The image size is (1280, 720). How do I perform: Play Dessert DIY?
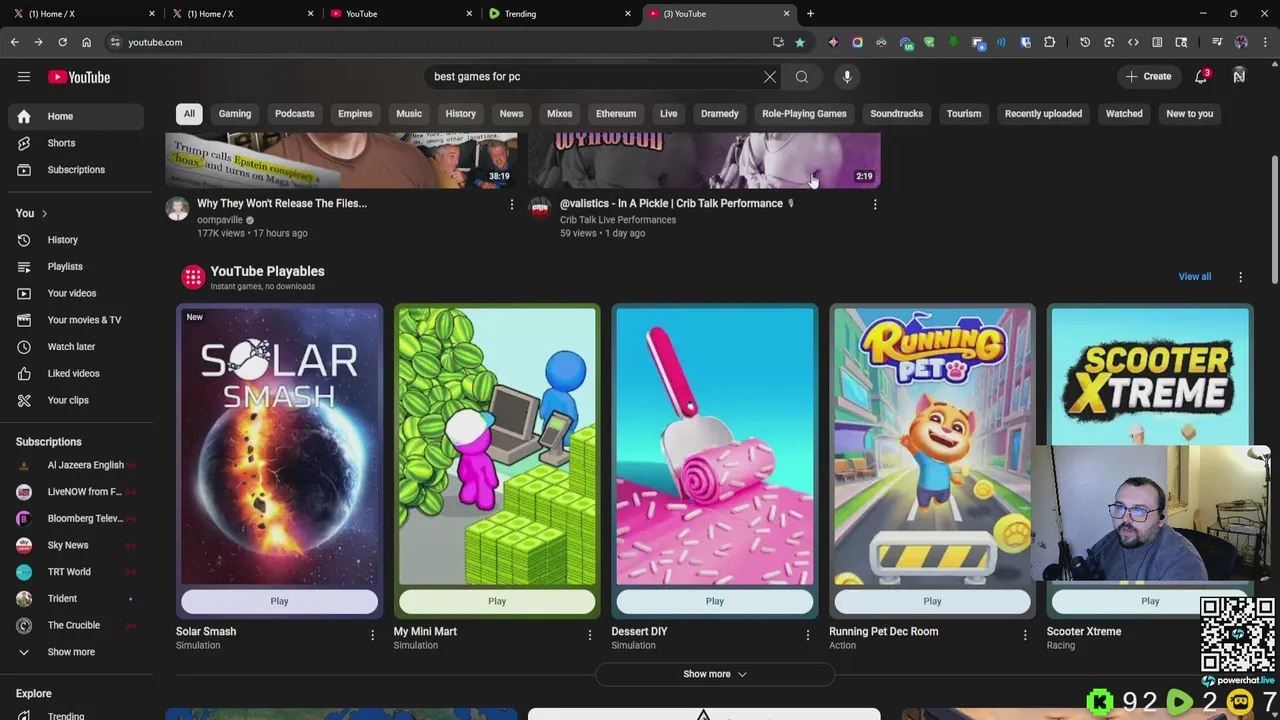[715, 601]
